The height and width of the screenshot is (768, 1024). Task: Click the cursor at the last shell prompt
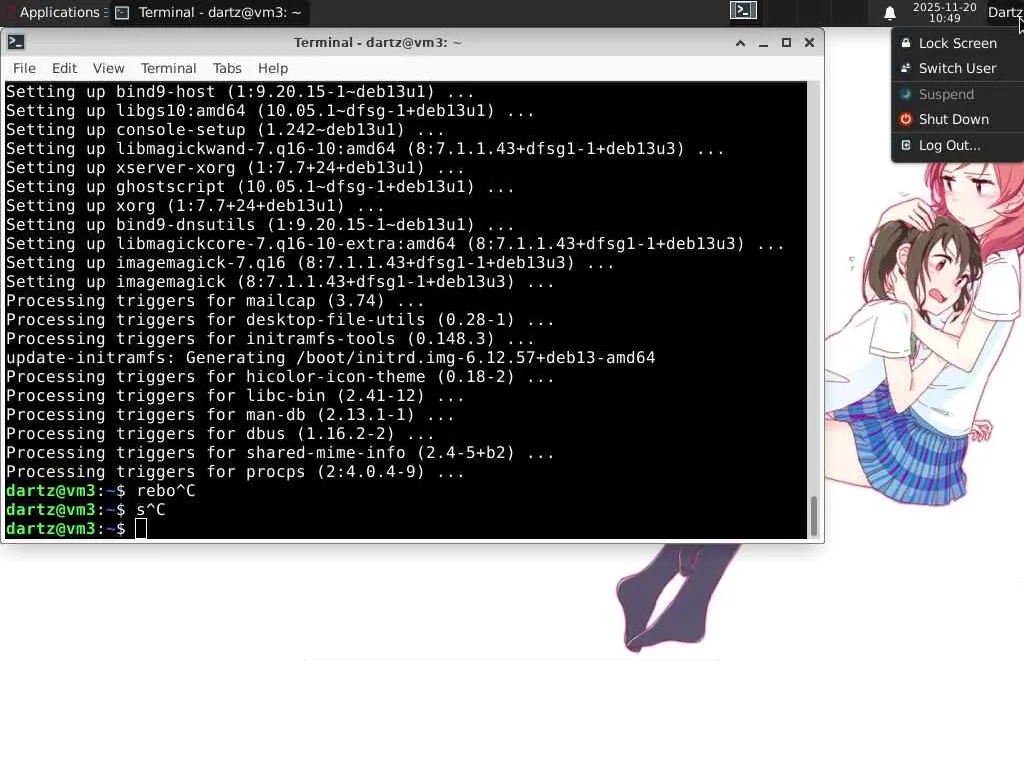141,529
